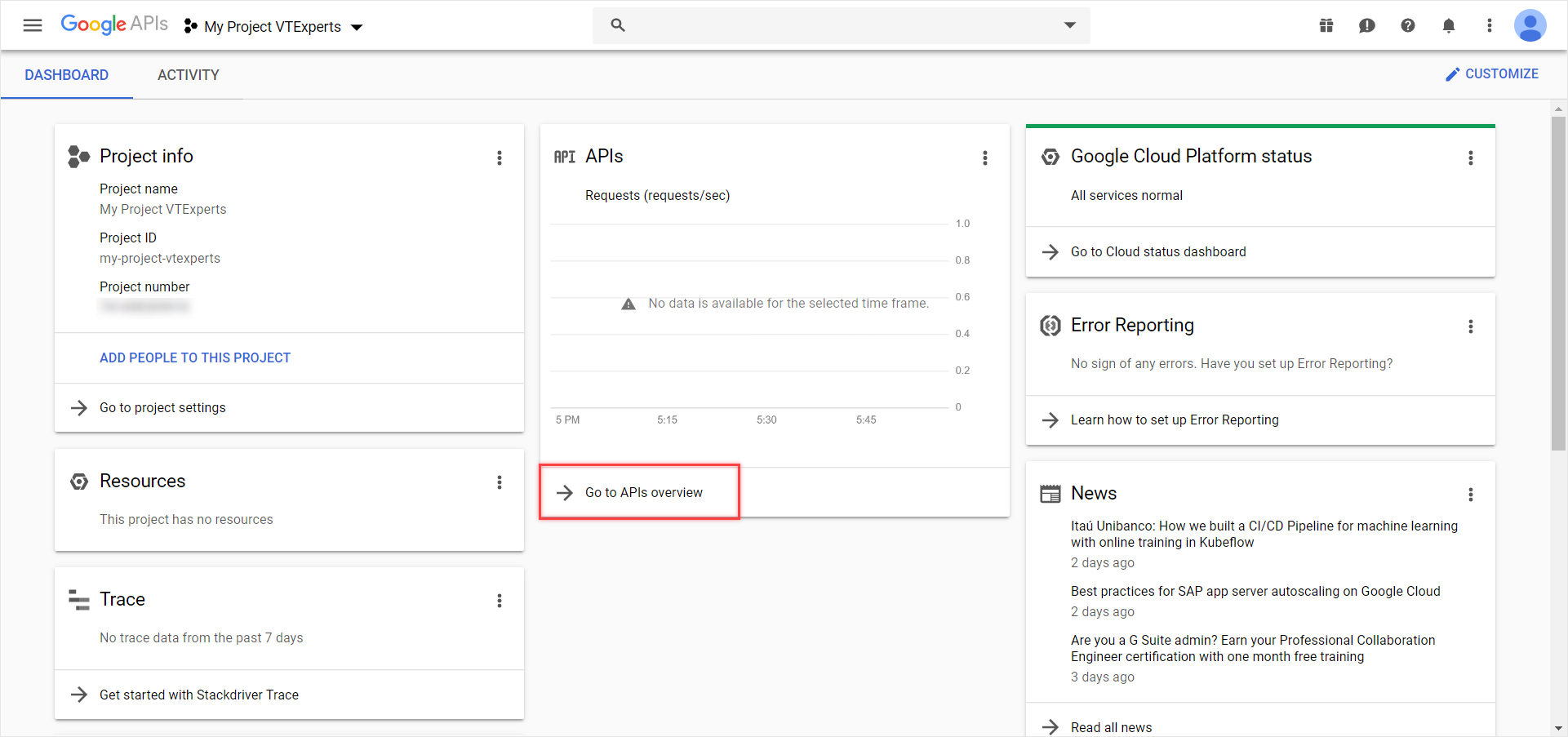
Task: Open News card options menu
Action: point(1471,495)
